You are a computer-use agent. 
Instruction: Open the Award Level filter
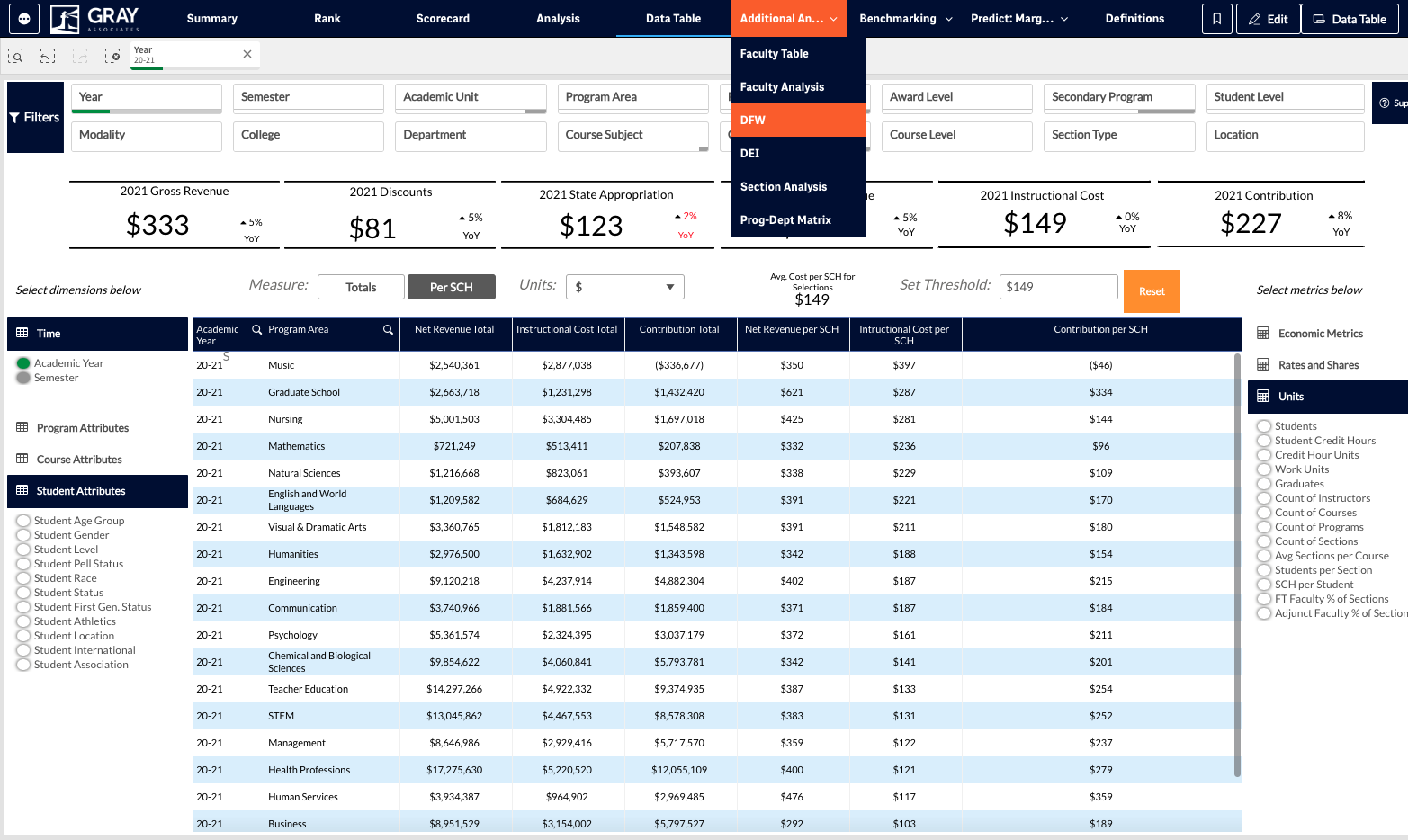(x=957, y=97)
